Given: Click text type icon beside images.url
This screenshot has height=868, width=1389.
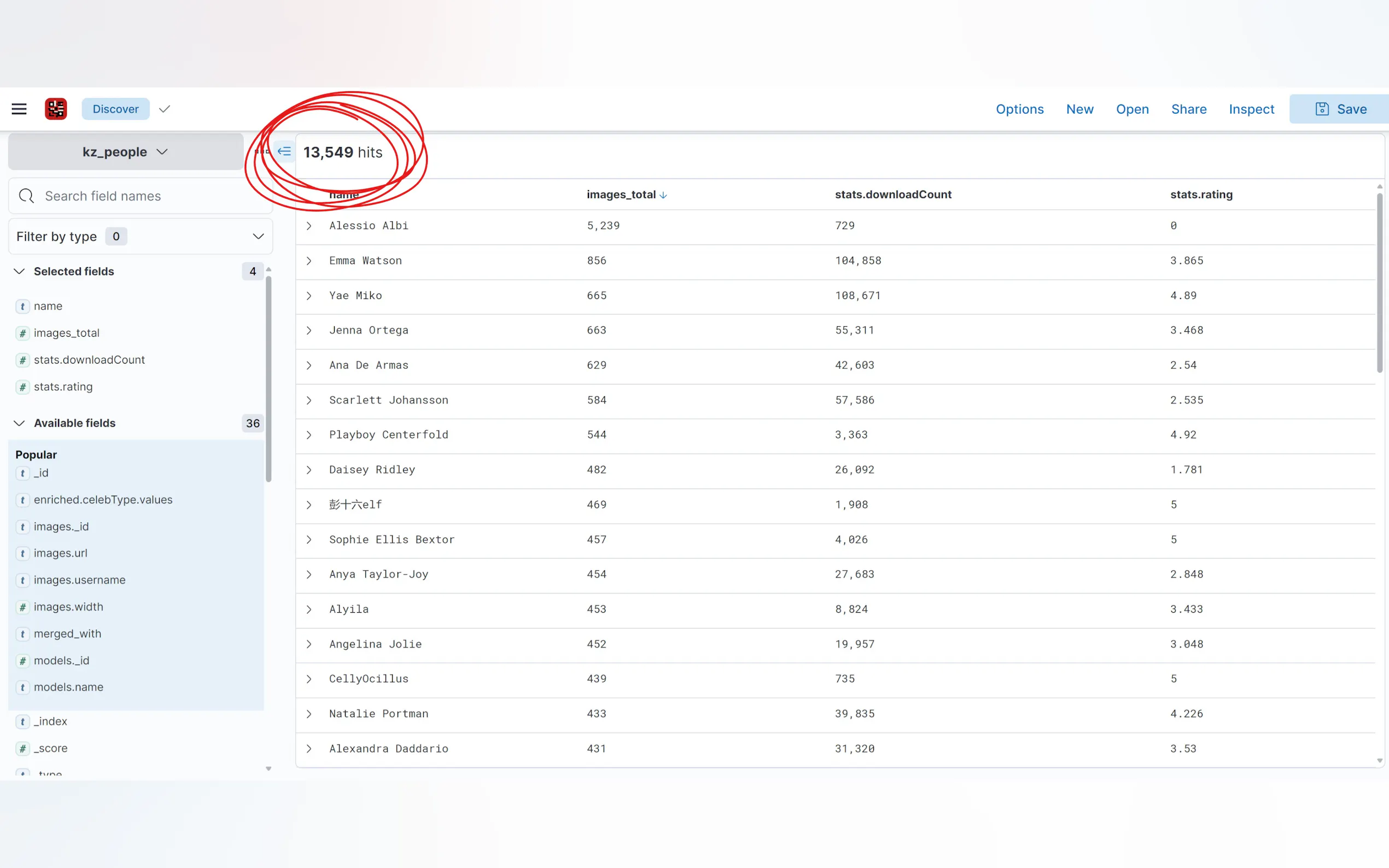Looking at the screenshot, I should [22, 553].
